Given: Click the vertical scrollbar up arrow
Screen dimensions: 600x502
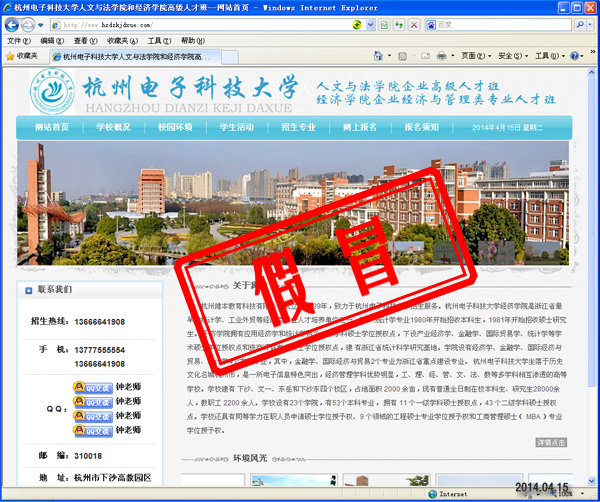Looking at the screenshot, I should 592,73.
